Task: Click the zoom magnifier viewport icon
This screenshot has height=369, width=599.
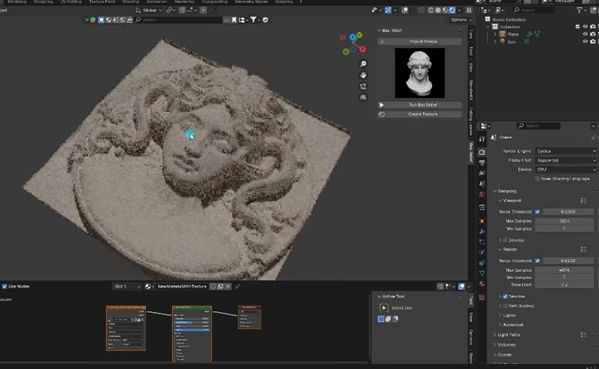Action: 363,64
